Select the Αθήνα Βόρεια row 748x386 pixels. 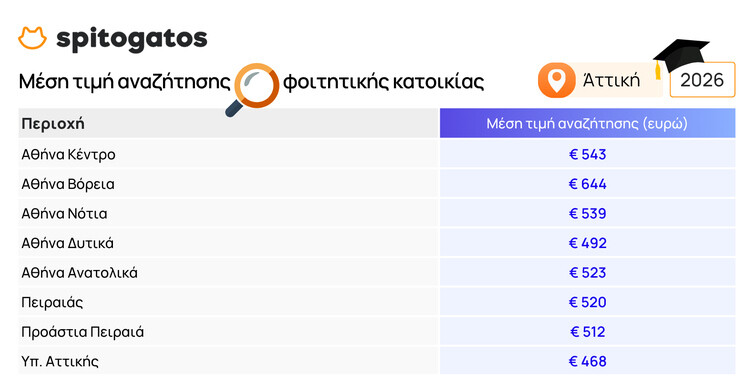pyautogui.click(x=377, y=184)
